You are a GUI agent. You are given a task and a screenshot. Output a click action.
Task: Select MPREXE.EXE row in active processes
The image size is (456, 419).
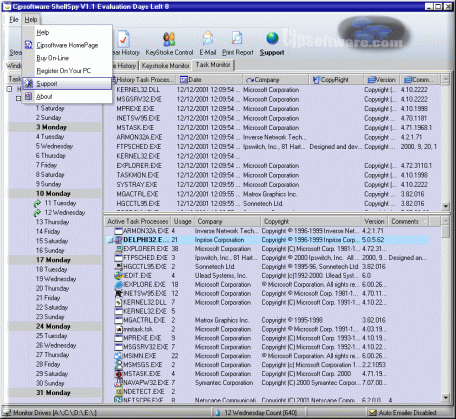[267, 338]
